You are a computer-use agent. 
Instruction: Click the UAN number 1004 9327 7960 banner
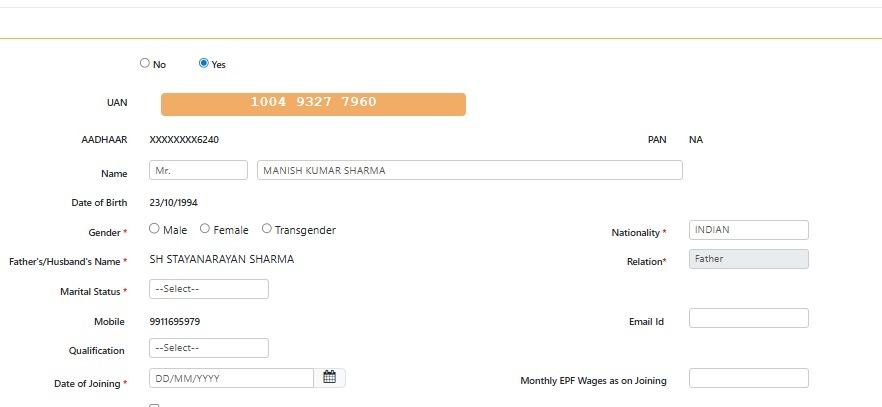point(313,105)
